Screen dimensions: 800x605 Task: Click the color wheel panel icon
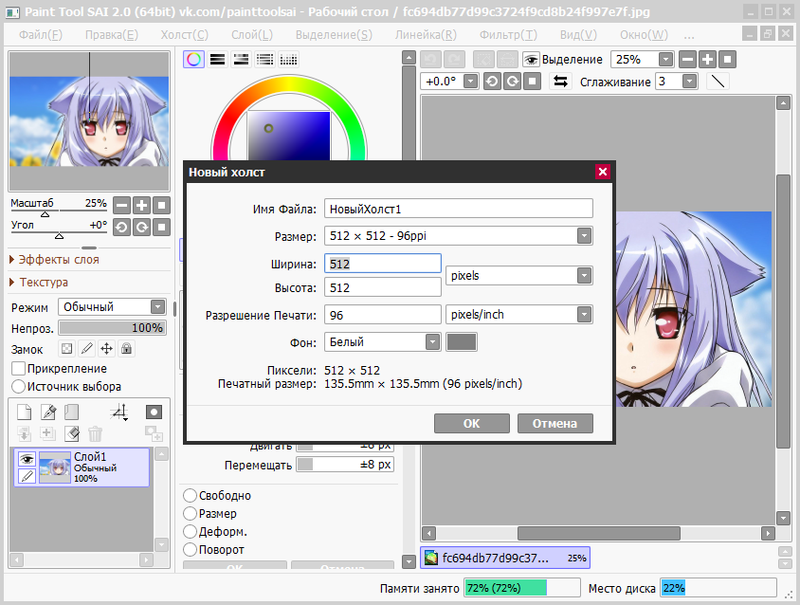point(194,59)
